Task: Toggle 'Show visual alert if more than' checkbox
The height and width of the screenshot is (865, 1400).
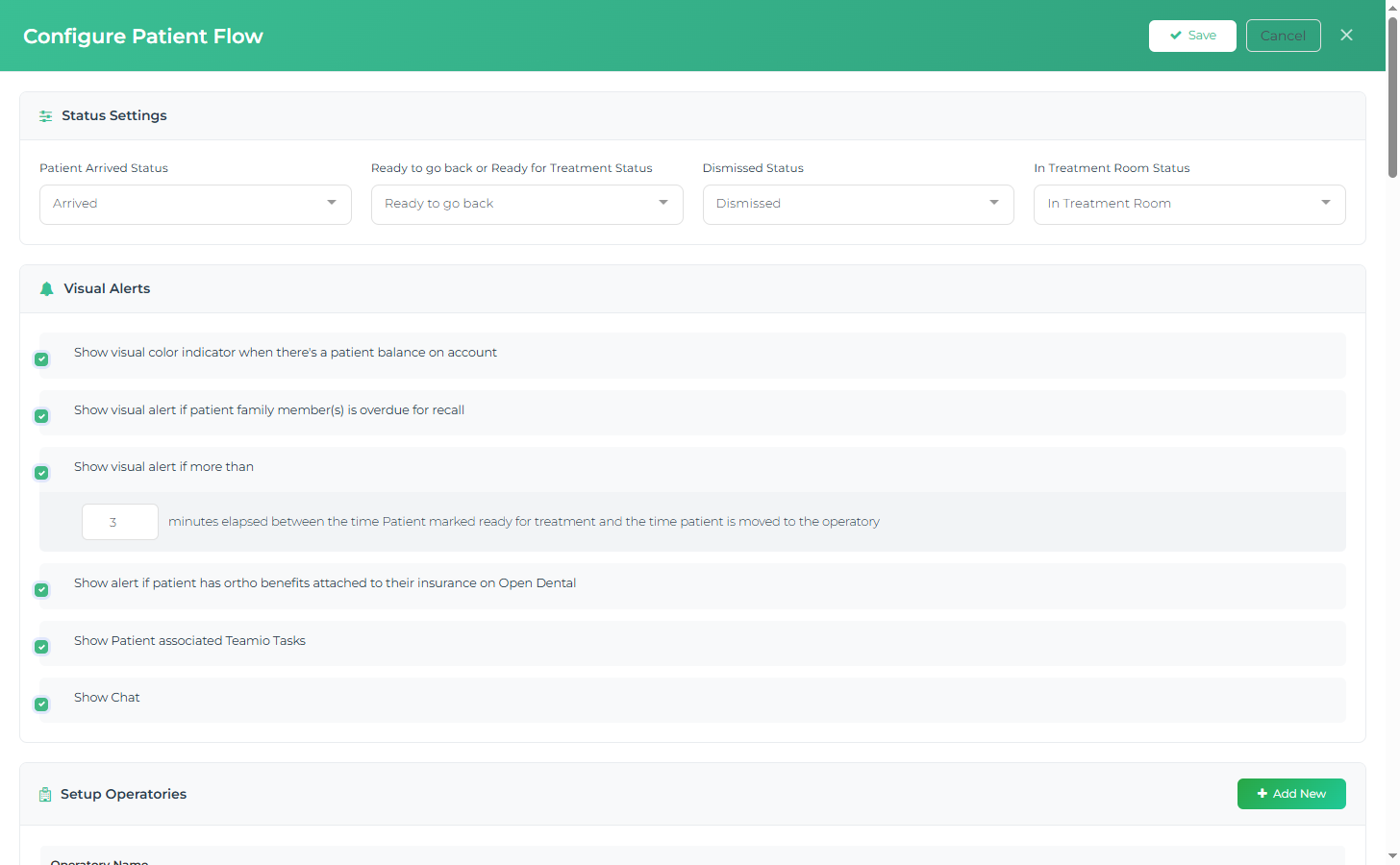Action: [x=41, y=473]
